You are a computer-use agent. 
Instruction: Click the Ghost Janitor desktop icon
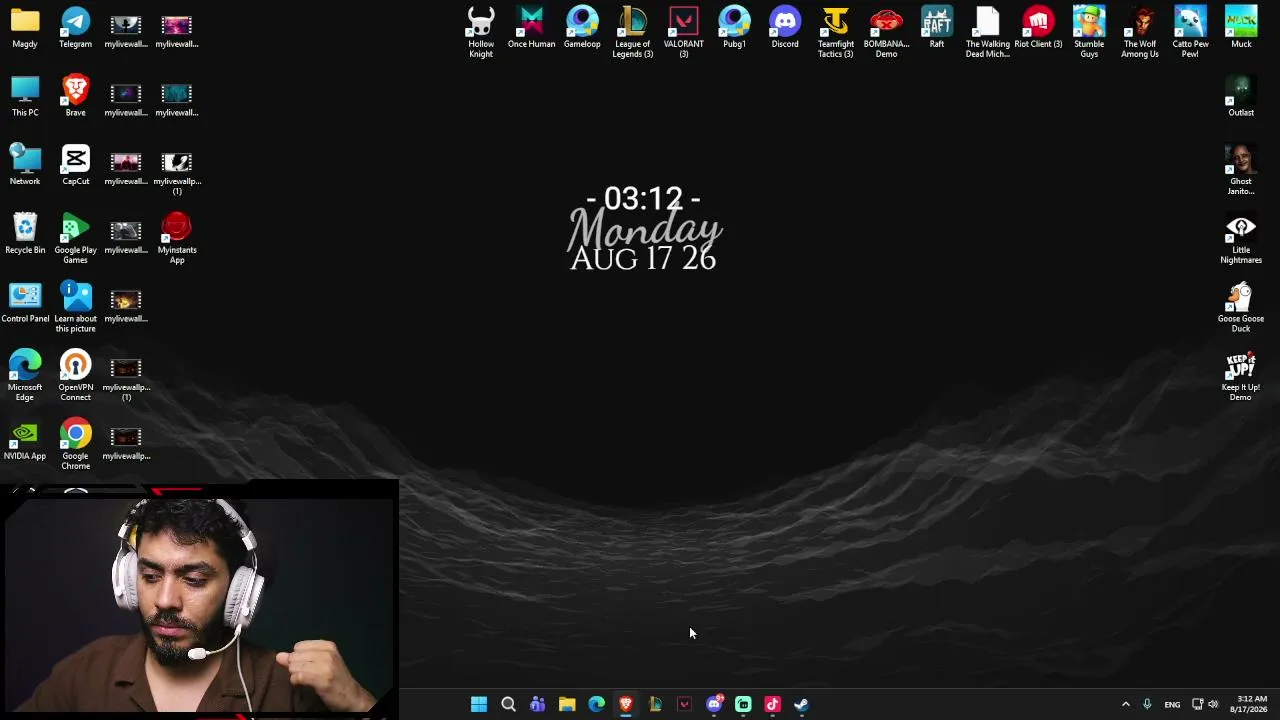1241,170
